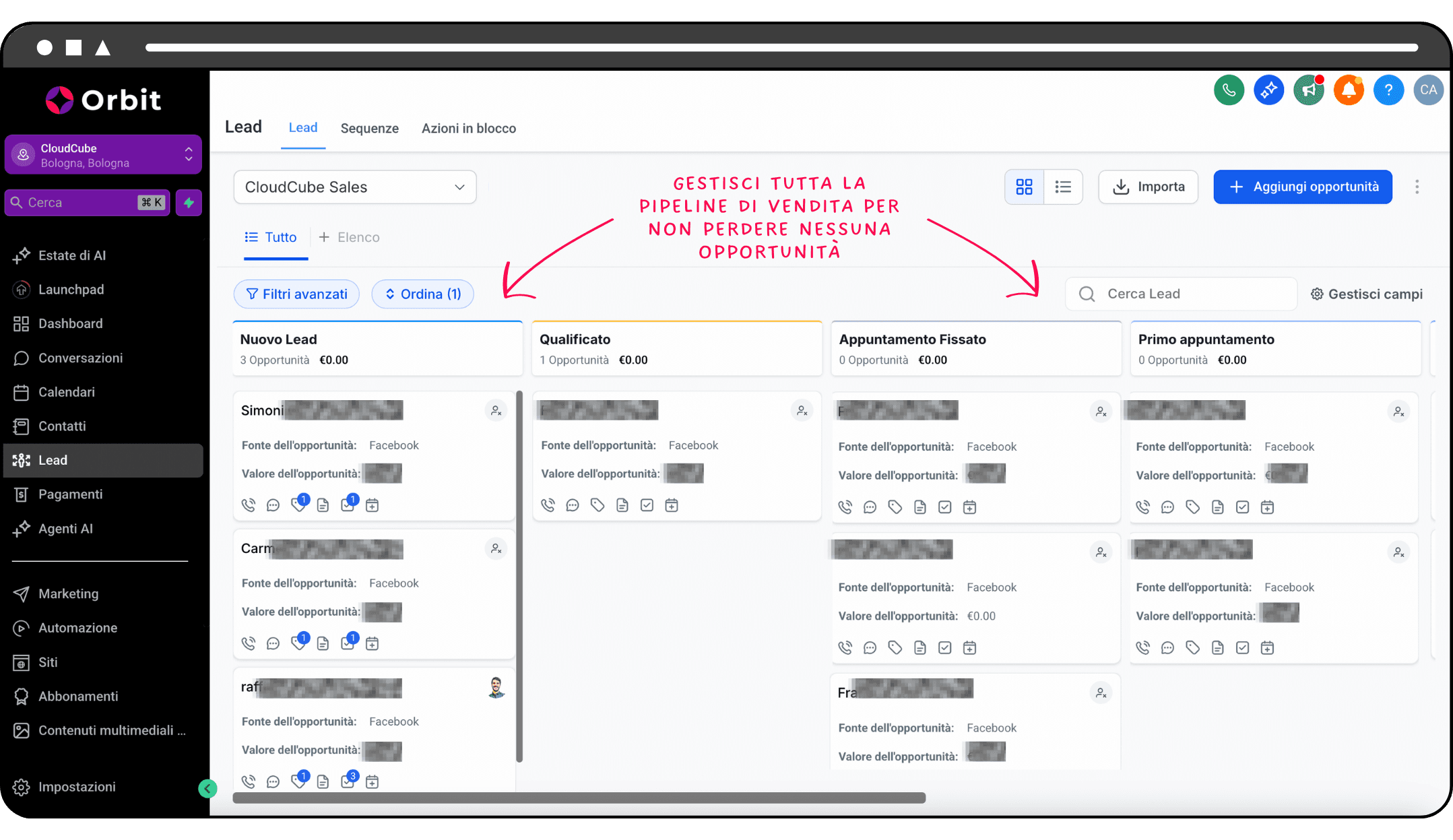Image resolution: width=1453 pixels, height=840 pixels.
Task: Open Azioni in blocco tab
Action: [468, 128]
